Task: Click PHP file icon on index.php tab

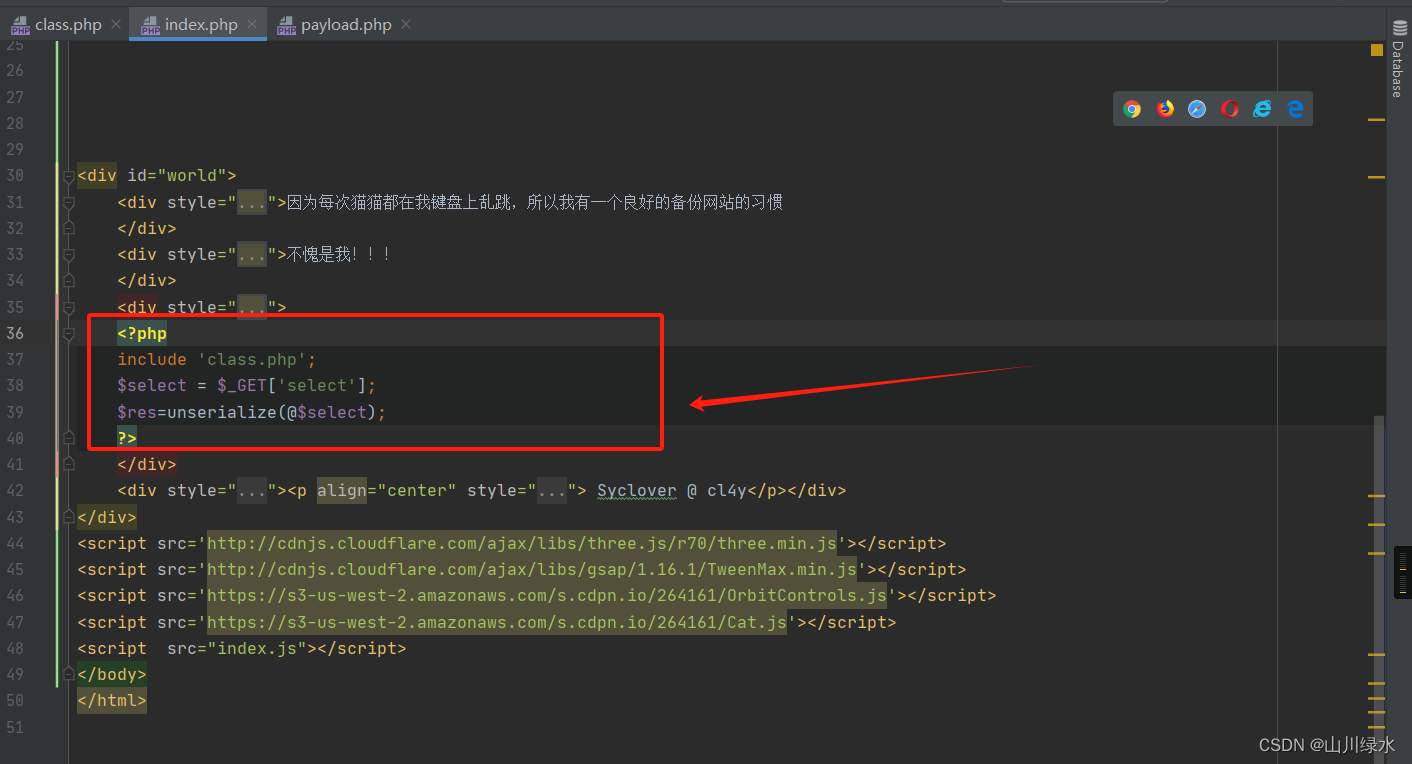Action: coord(150,25)
